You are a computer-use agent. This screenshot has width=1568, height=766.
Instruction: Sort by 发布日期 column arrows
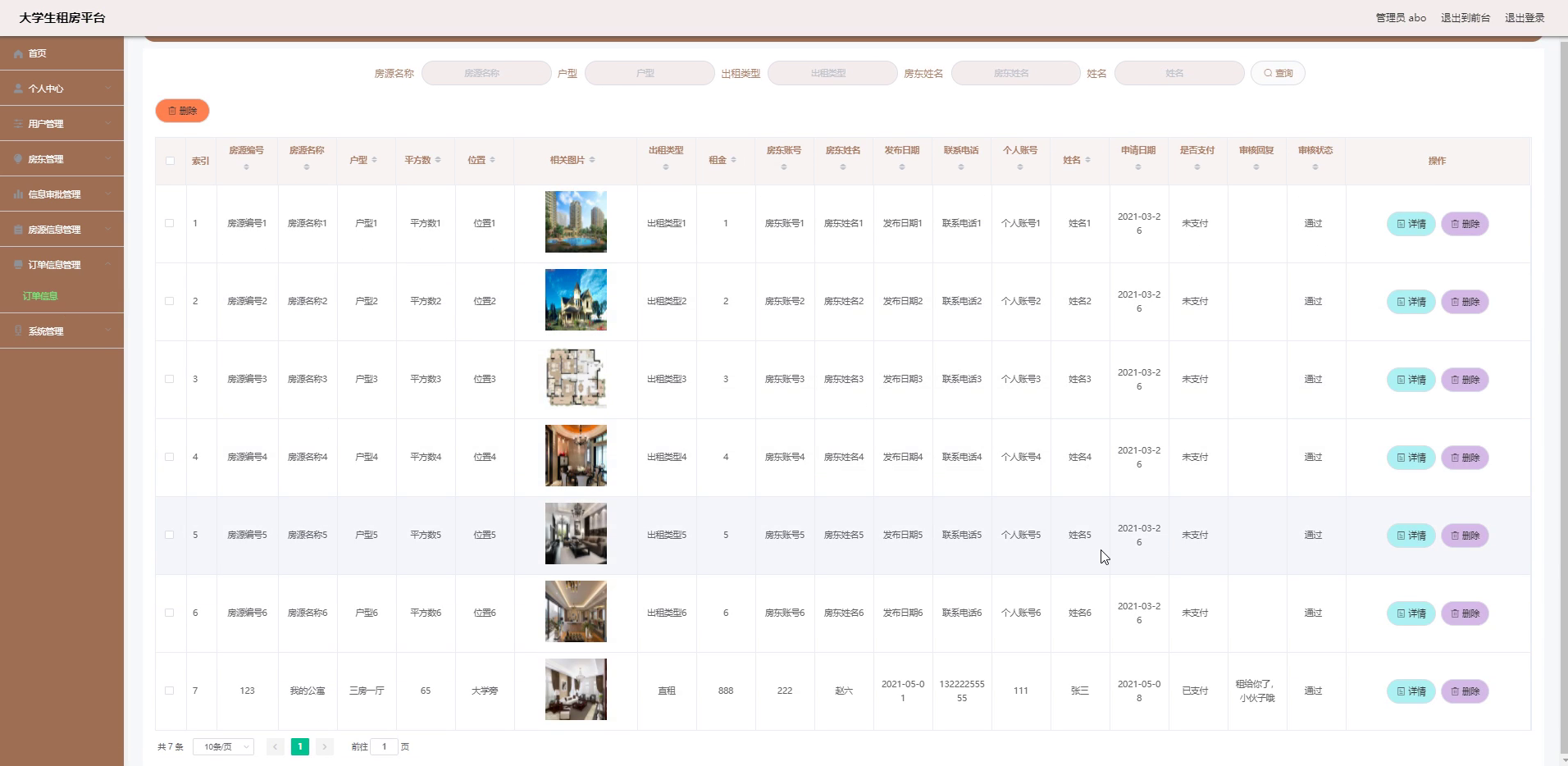pos(902,167)
